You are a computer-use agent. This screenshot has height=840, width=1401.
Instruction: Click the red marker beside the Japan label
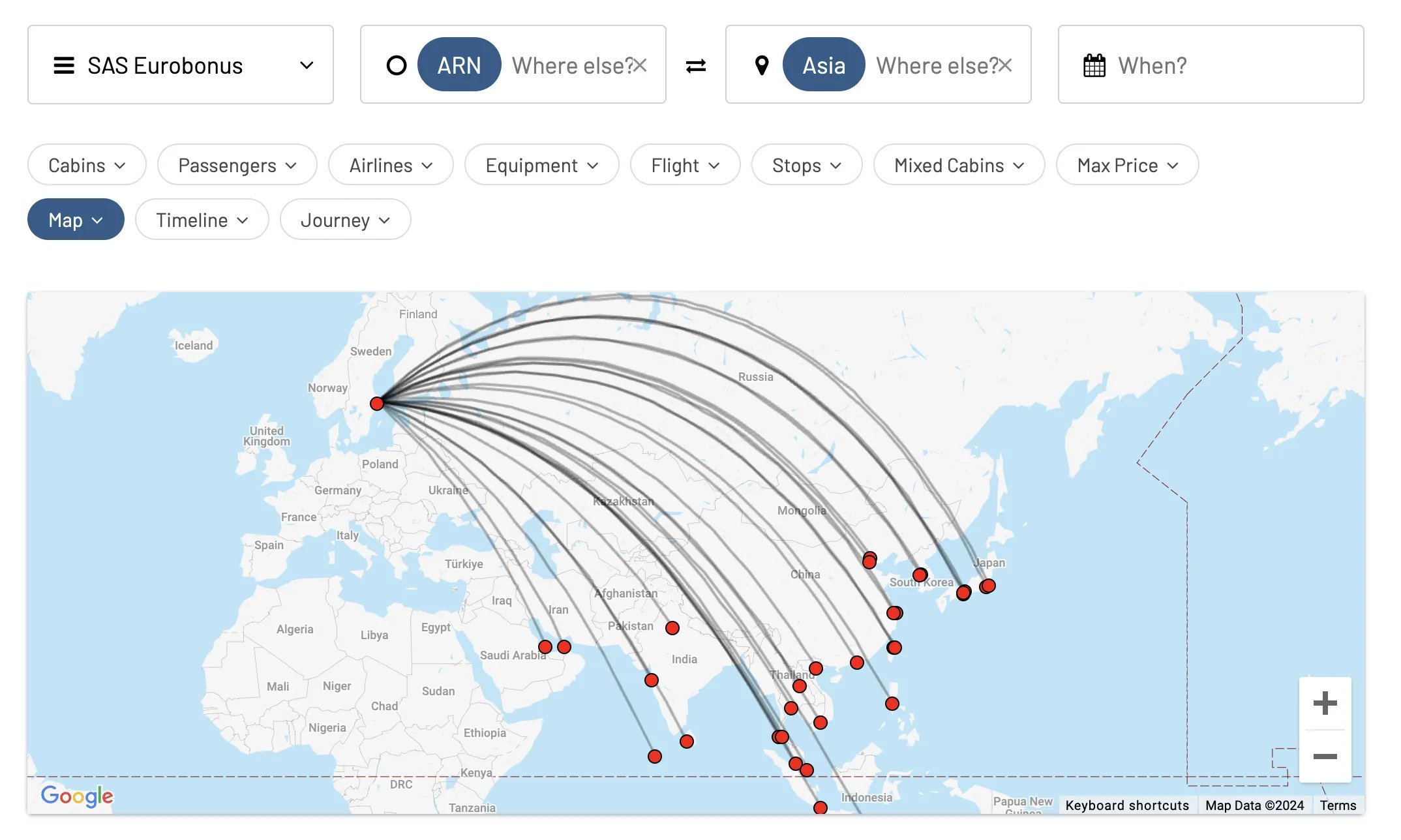pyautogui.click(x=988, y=586)
